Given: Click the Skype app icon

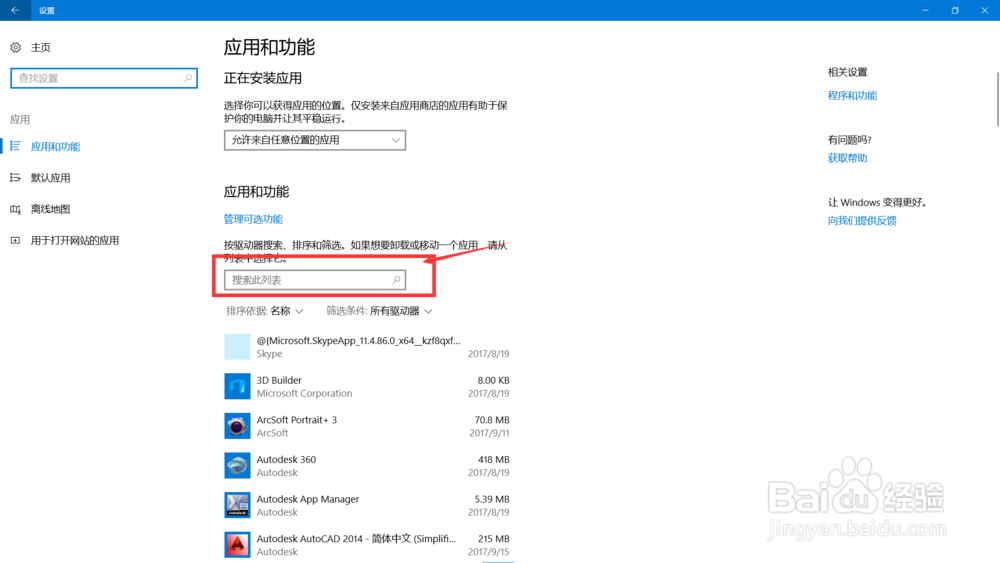Looking at the screenshot, I should coord(237,347).
